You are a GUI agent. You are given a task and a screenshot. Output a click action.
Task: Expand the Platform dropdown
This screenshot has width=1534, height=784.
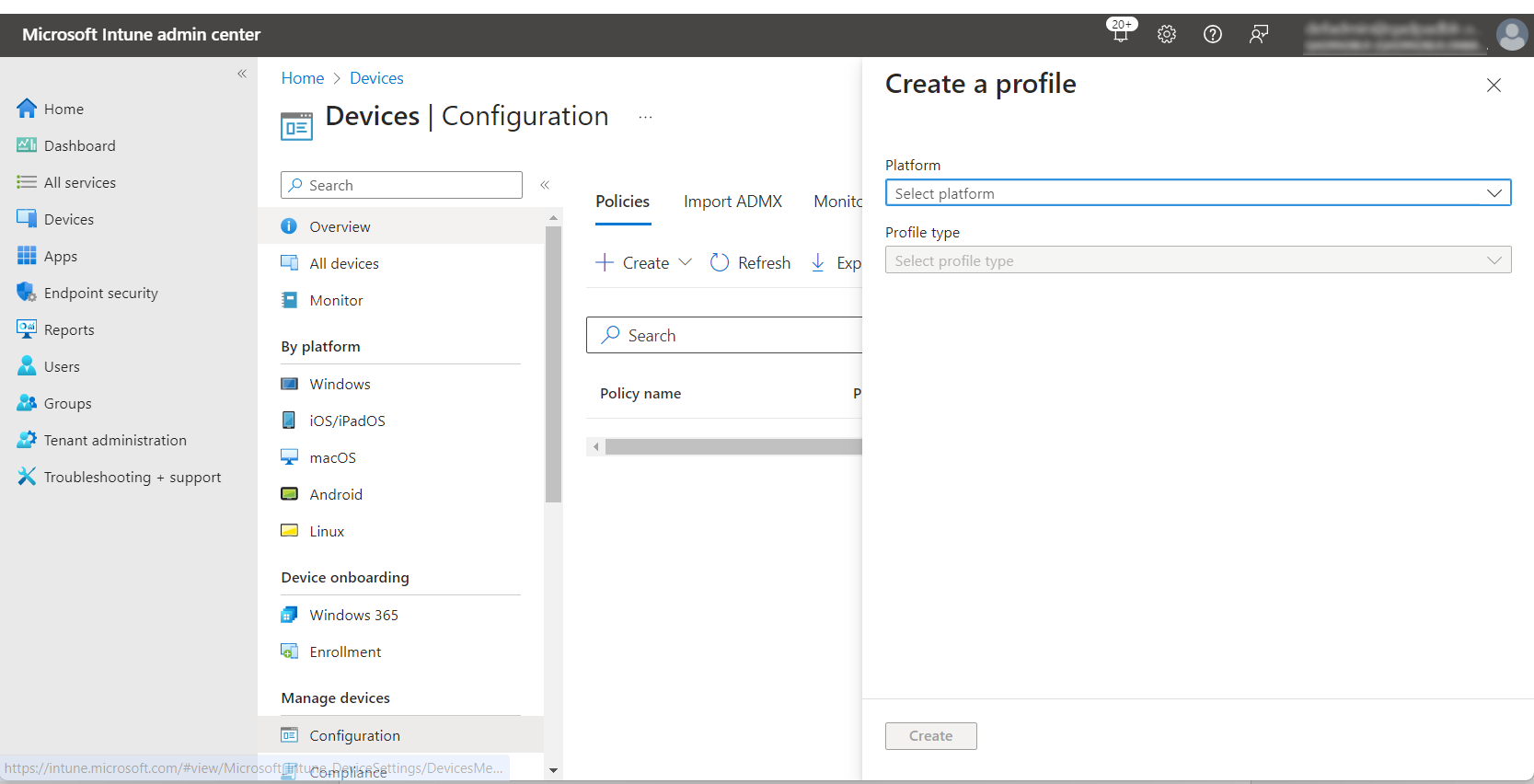pos(1197,193)
